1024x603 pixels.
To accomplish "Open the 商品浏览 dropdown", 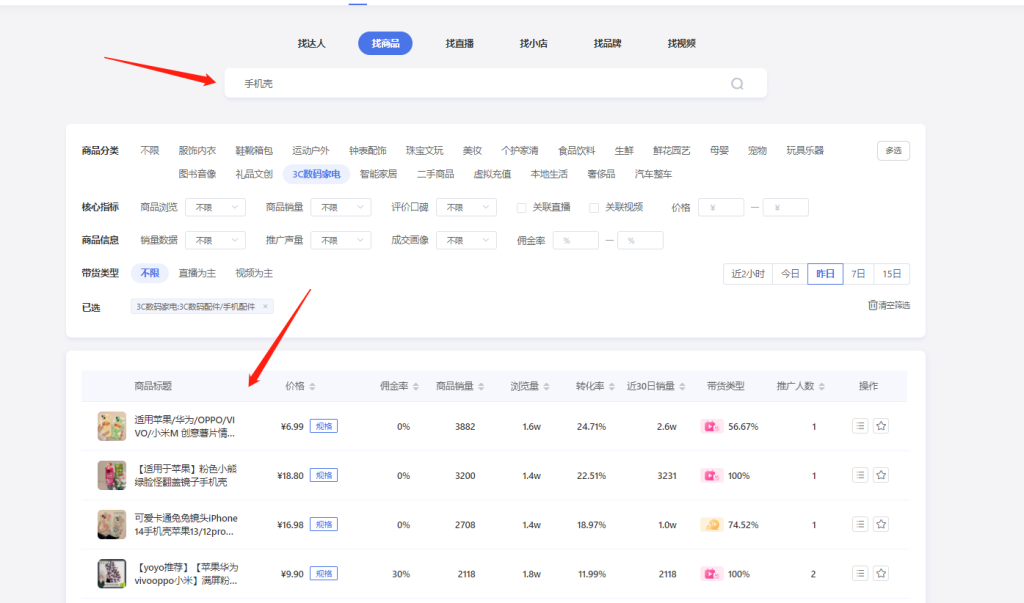I will coord(216,207).
